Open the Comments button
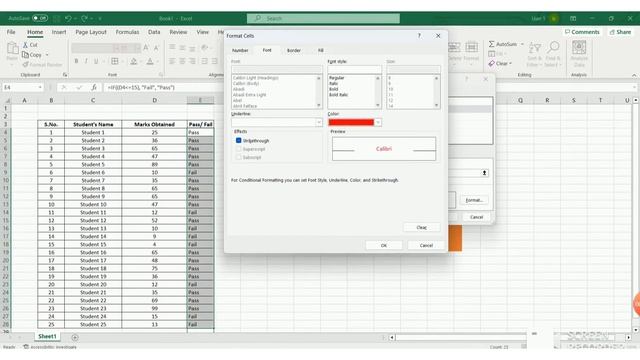 pos(582,32)
